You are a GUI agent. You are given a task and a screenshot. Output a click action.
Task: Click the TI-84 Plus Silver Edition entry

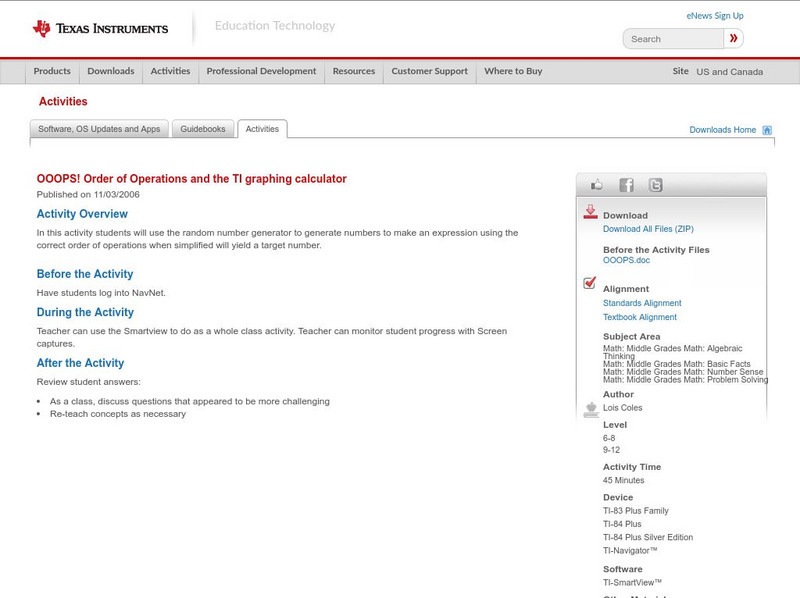(x=648, y=537)
